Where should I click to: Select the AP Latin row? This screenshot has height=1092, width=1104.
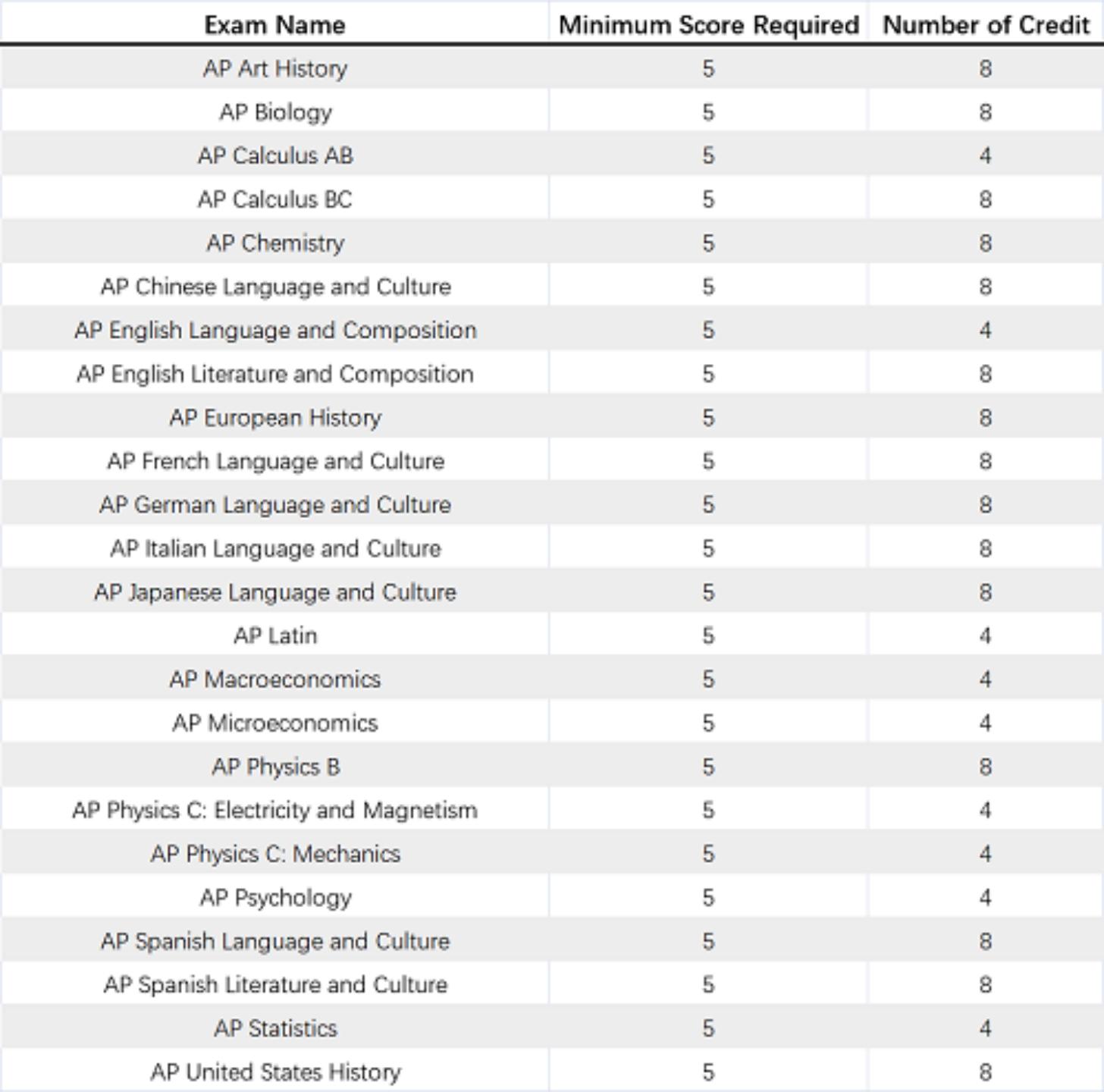(x=275, y=635)
